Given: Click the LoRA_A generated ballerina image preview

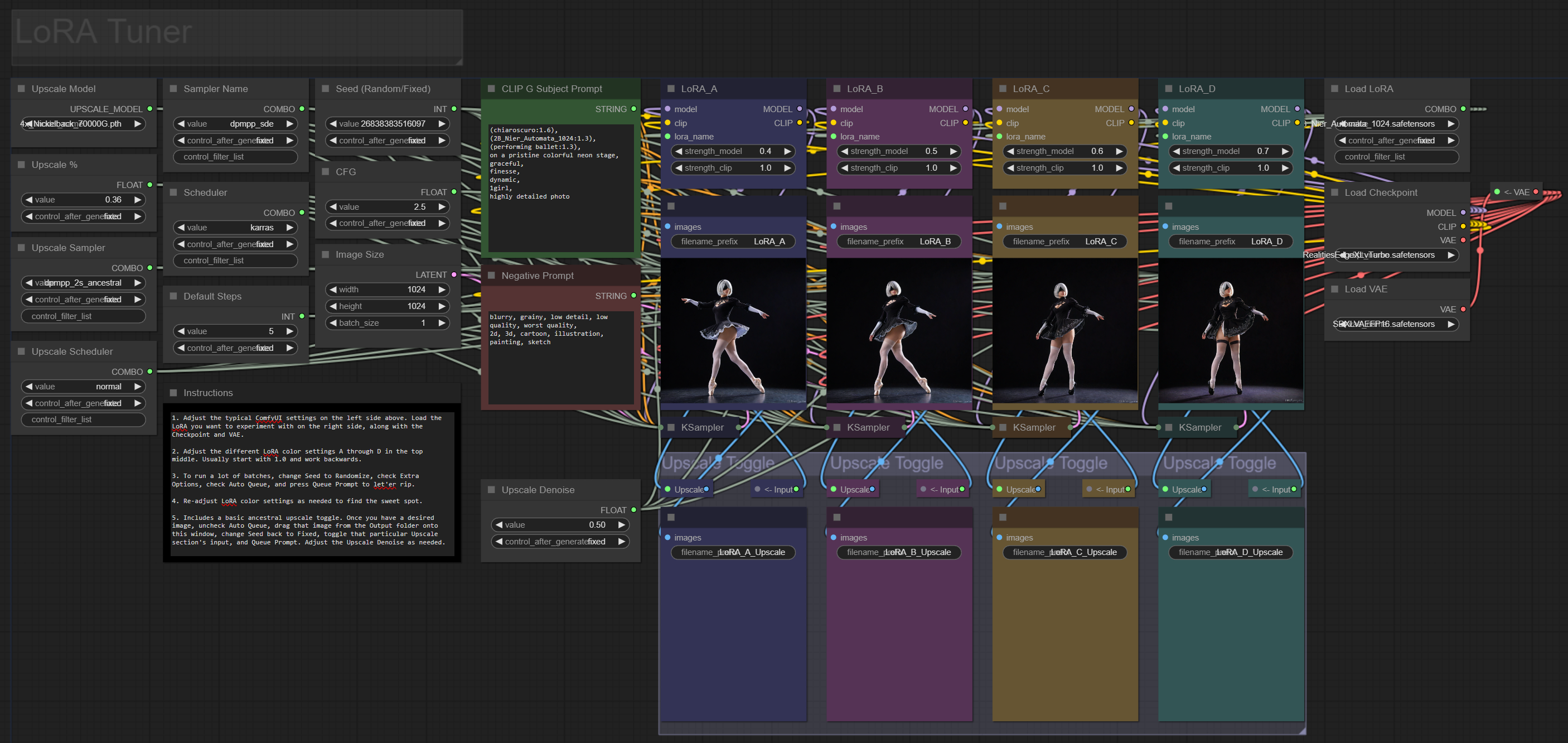Looking at the screenshot, I should pyautogui.click(x=733, y=331).
